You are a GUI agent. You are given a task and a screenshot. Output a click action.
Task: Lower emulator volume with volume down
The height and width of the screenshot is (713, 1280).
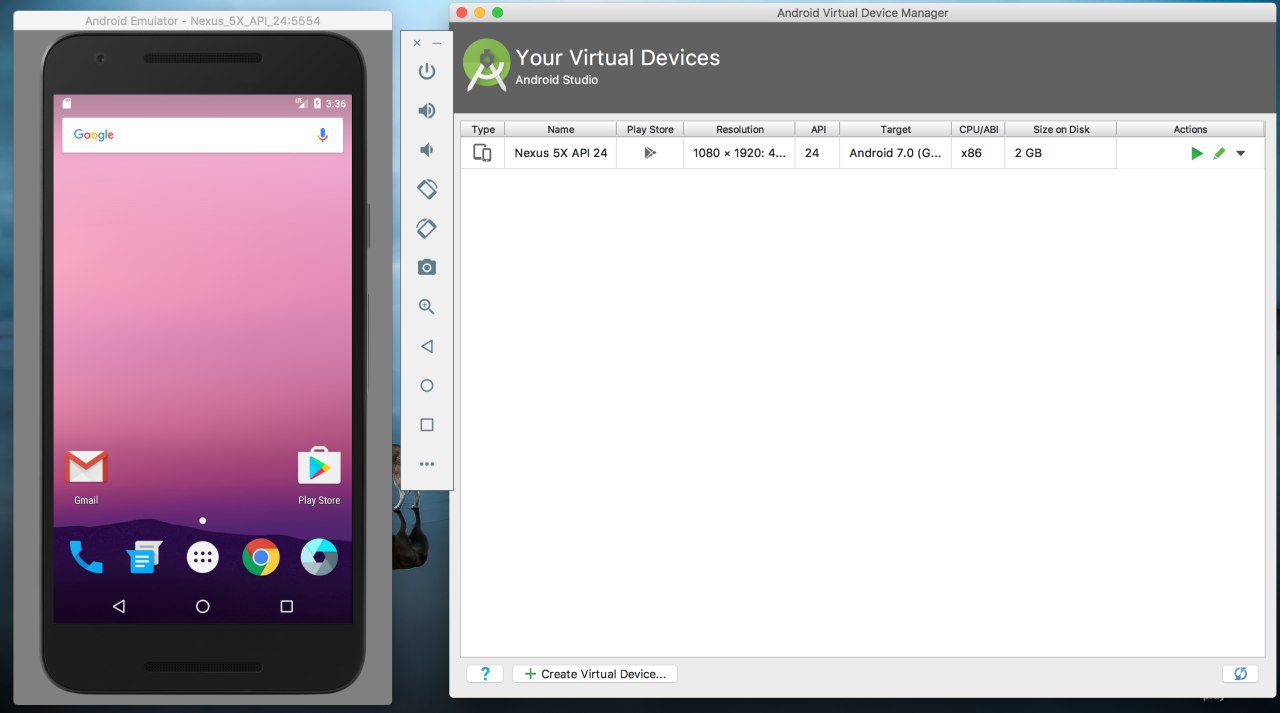click(427, 150)
